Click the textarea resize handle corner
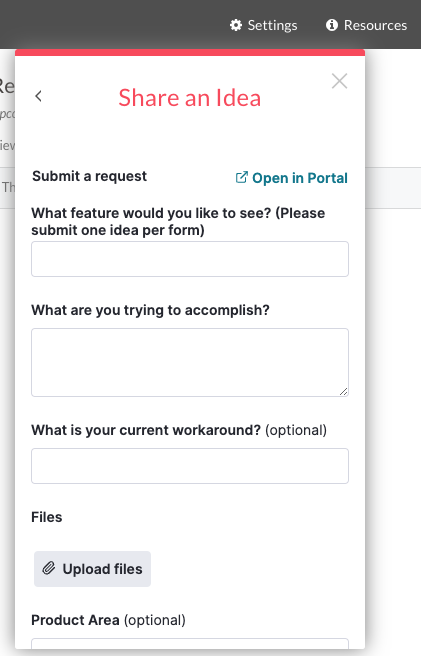Screen dimensions: 421x656 343,392
